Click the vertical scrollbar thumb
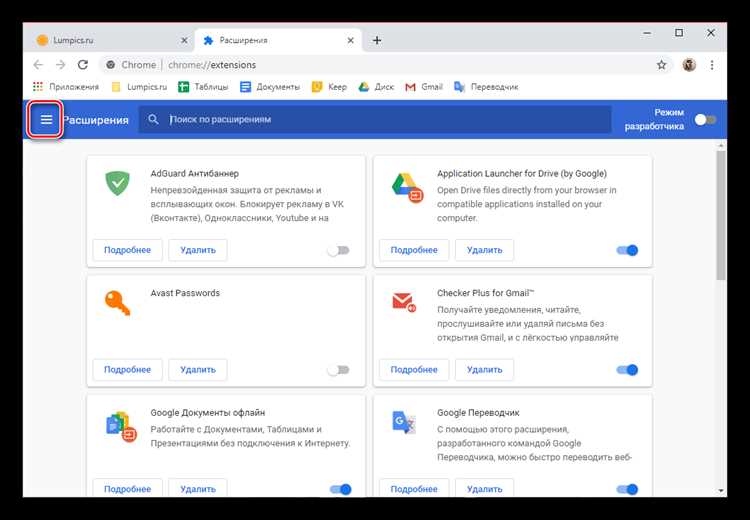 tap(721, 215)
